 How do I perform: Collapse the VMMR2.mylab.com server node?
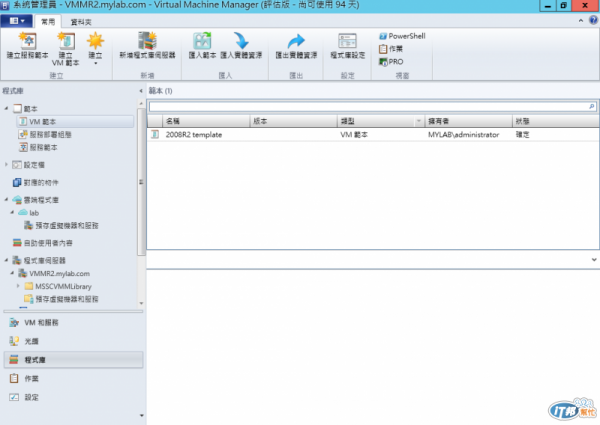(x=12, y=273)
